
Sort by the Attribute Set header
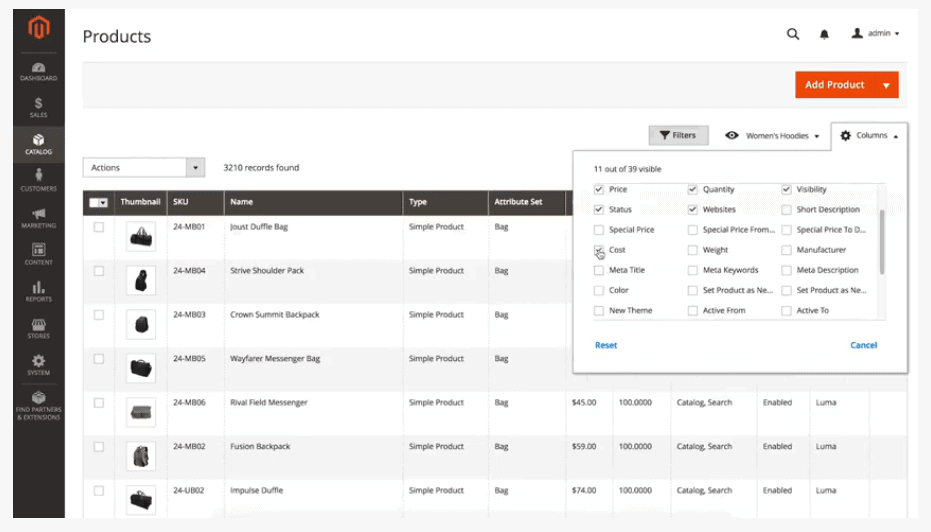(x=527, y=202)
